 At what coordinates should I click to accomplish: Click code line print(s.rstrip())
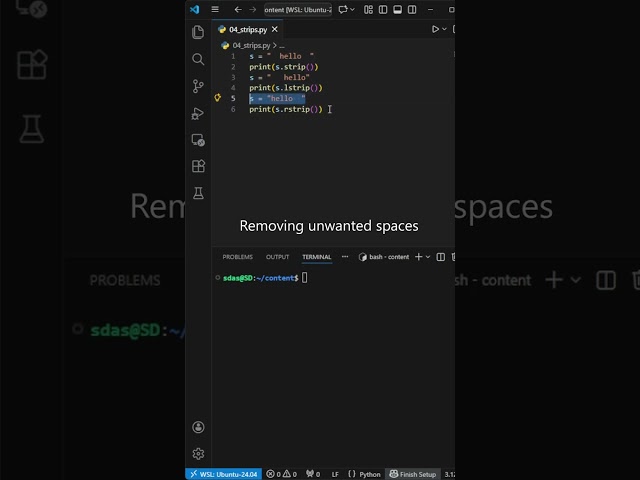pyautogui.click(x=286, y=109)
